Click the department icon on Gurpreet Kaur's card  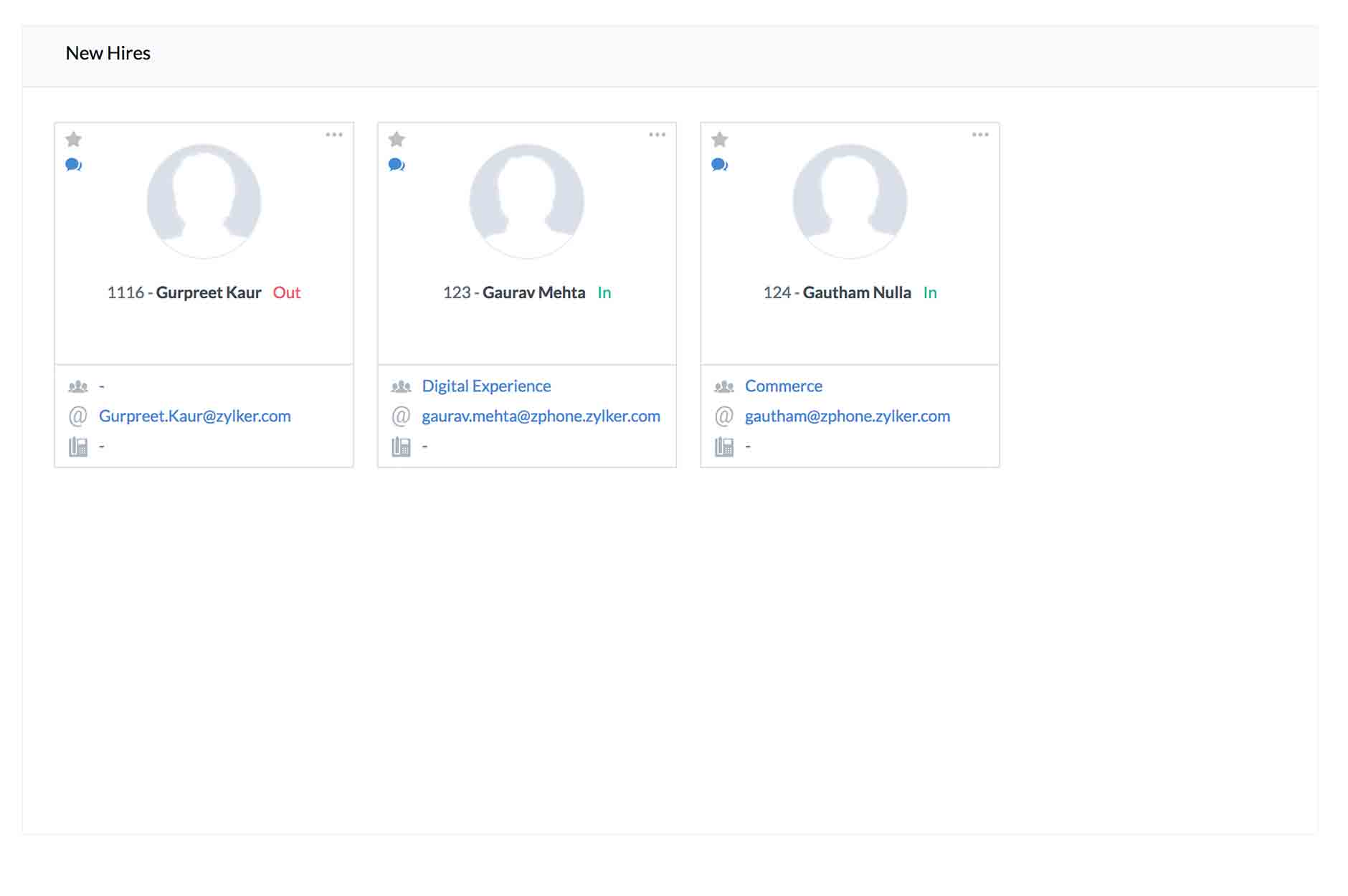point(79,386)
